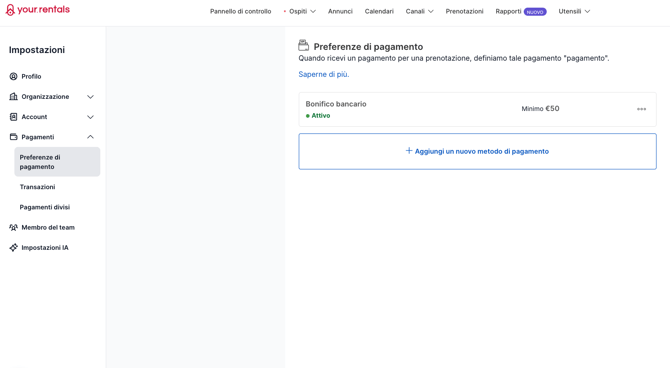Expand the Organizzazione section chevron
Screen dimensions: 670x368
90,97
